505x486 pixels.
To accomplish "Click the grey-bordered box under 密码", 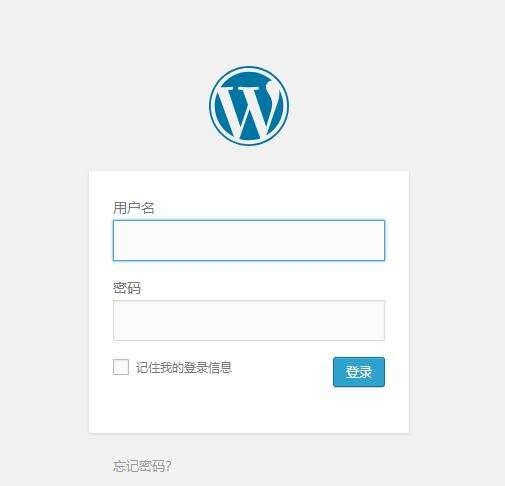I will coord(249,320).
